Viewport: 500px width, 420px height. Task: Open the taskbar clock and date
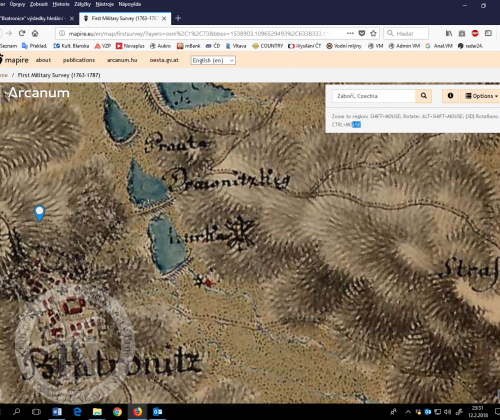[x=478, y=412]
